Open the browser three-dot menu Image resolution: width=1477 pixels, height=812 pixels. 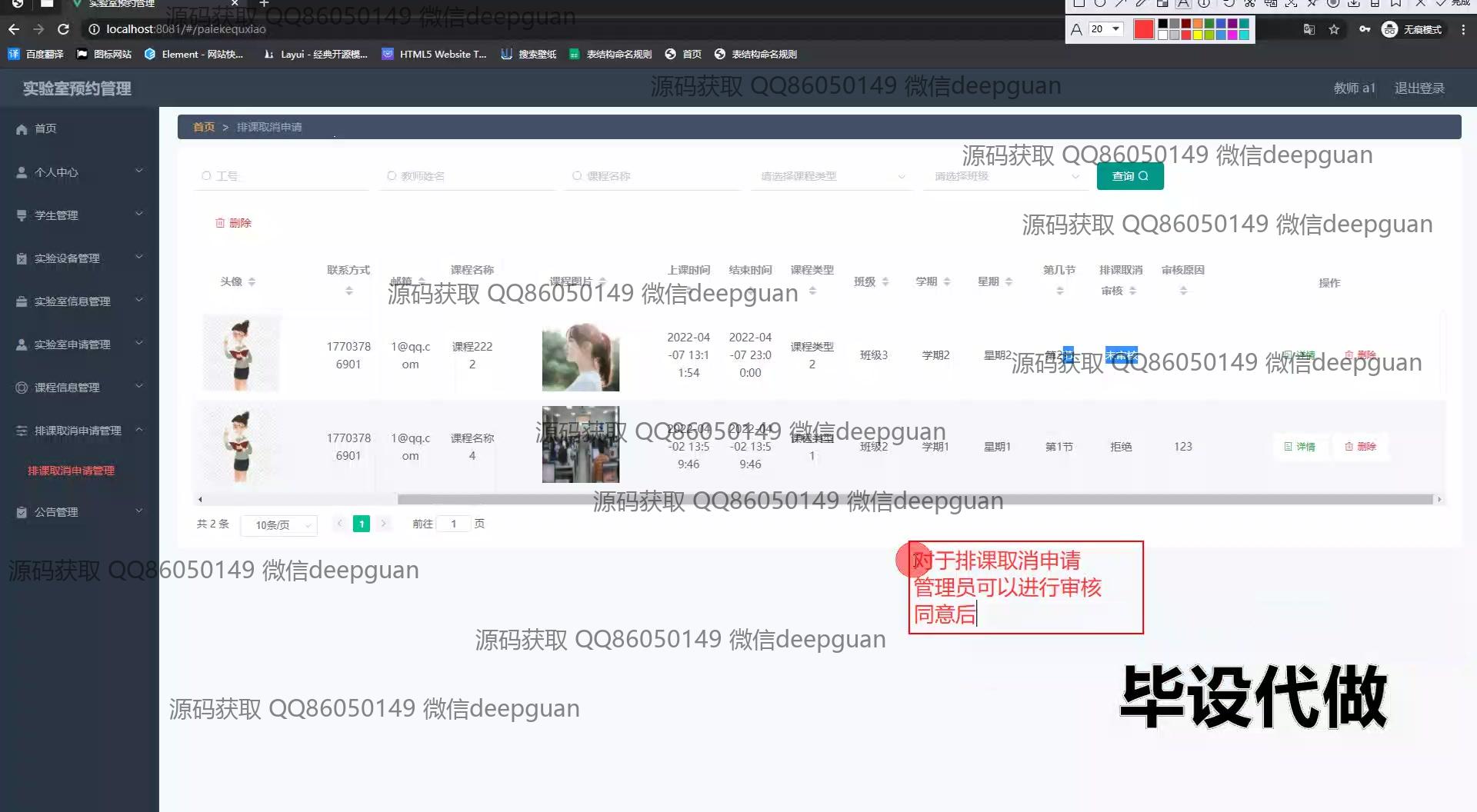coord(1462,29)
